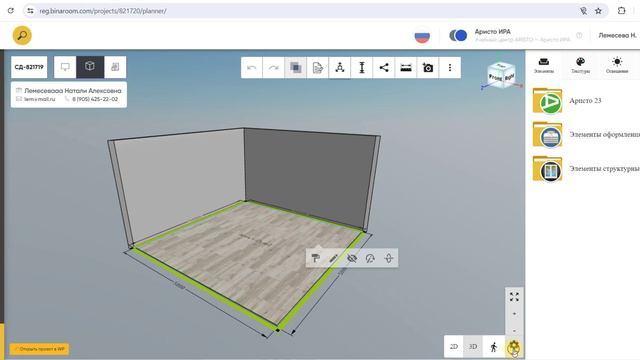640x360 pixels.
Task: Hide the floor with the crossed-eye icon
Action: tap(352, 258)
